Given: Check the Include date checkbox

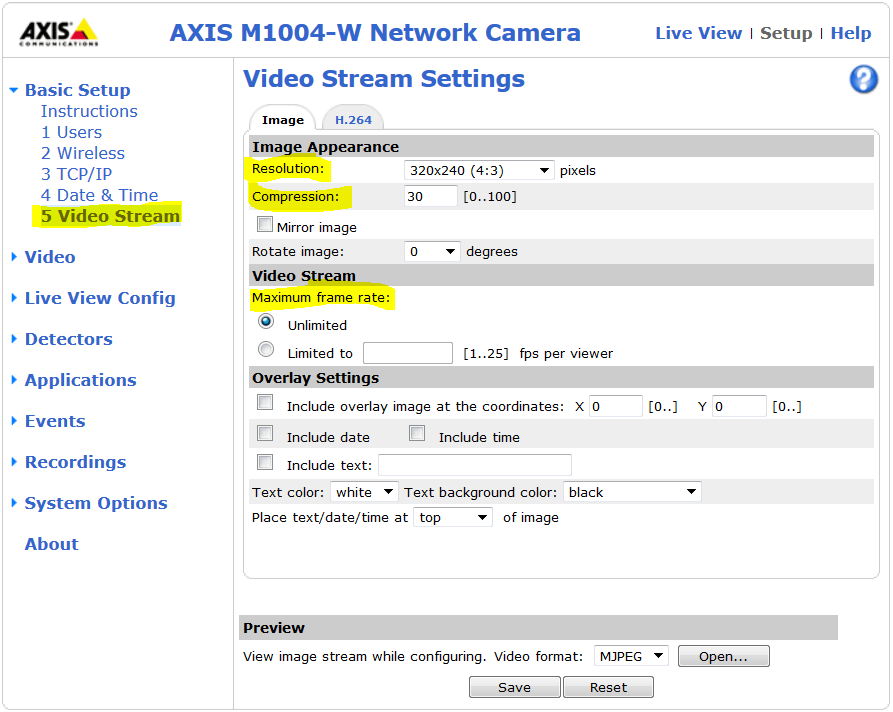Looking at the screenshot, I should pos(265,434).
